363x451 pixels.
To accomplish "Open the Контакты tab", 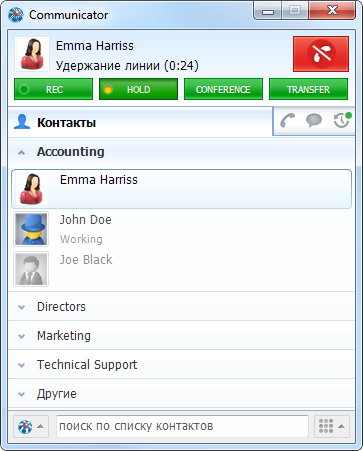I will coord(140,122).
